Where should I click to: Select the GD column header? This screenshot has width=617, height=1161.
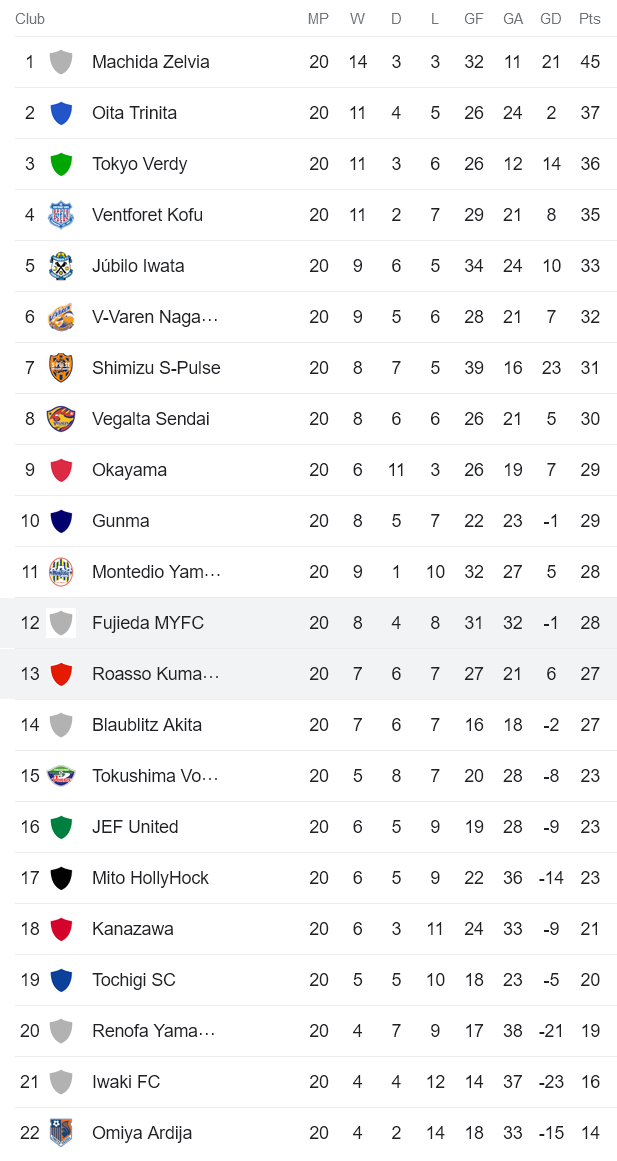(550, 18)
